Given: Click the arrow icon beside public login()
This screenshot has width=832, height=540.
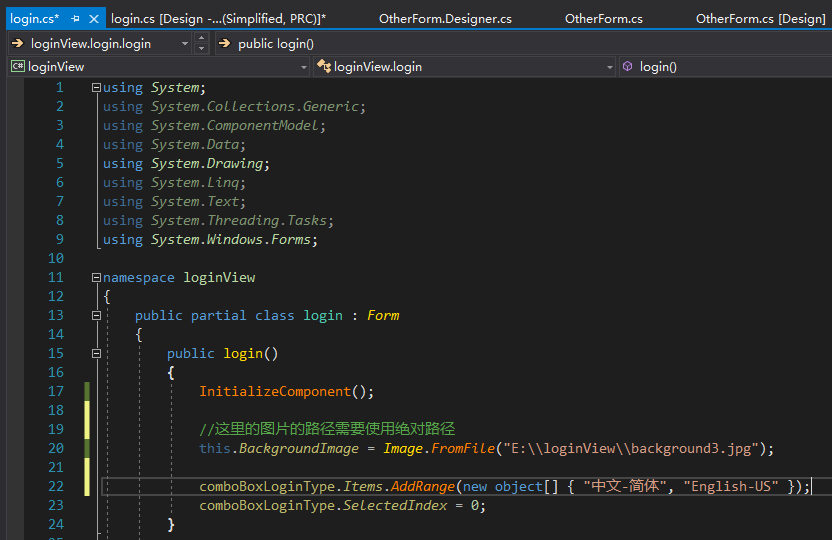Looking at the screenshot, I should 224,43.
